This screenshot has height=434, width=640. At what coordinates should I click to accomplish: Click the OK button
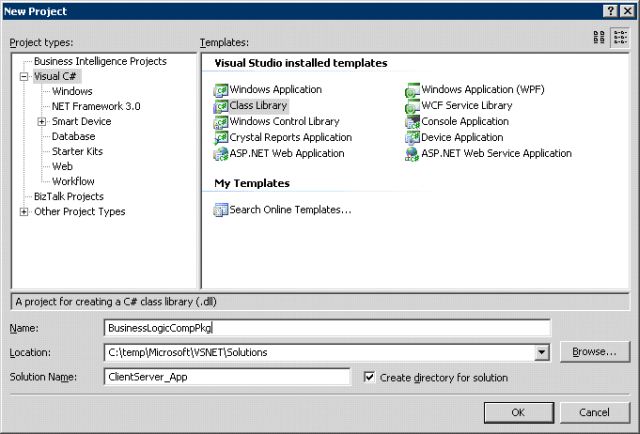pos(517,412)
